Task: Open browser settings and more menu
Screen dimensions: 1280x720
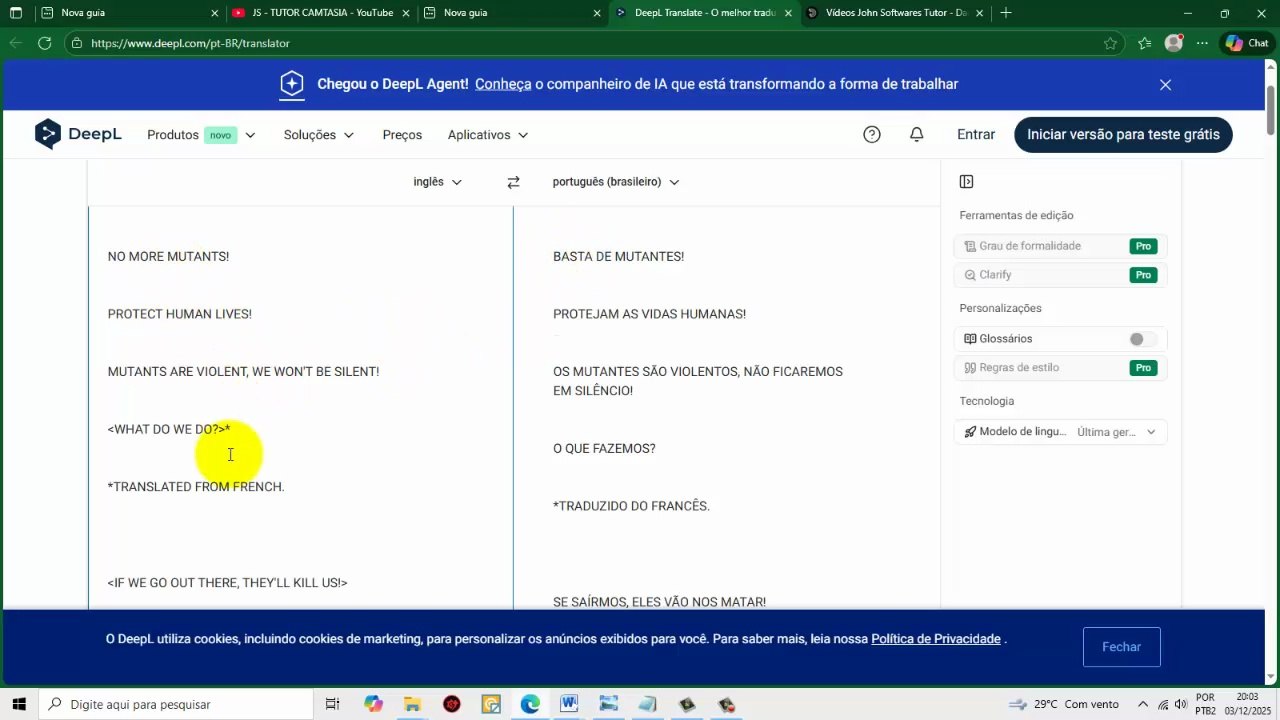Action: tap(1202, 43)
